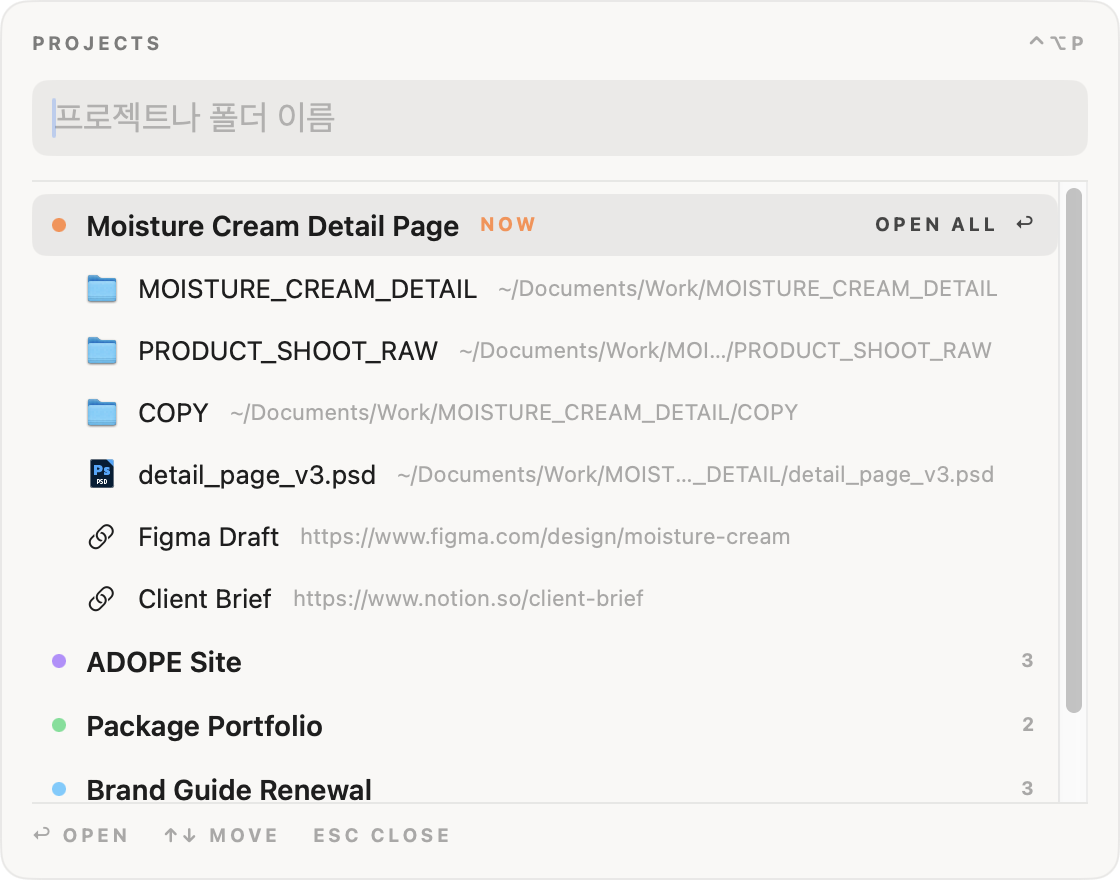Click the link icon beside Client Brief
The image size is (1120, 880).
click(101, 599)
